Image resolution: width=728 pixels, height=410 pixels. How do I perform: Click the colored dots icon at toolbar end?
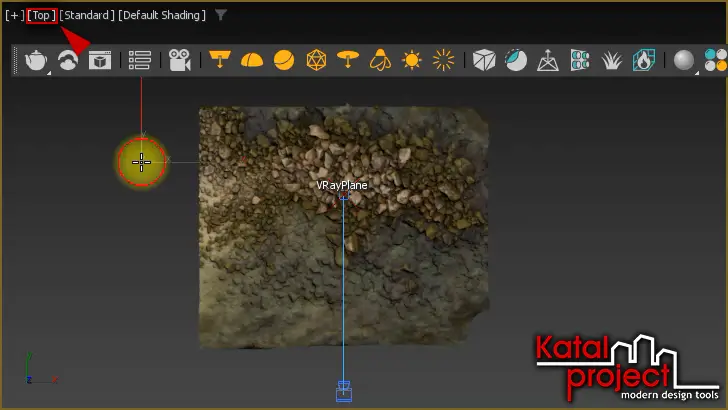(x=715, y=60)
